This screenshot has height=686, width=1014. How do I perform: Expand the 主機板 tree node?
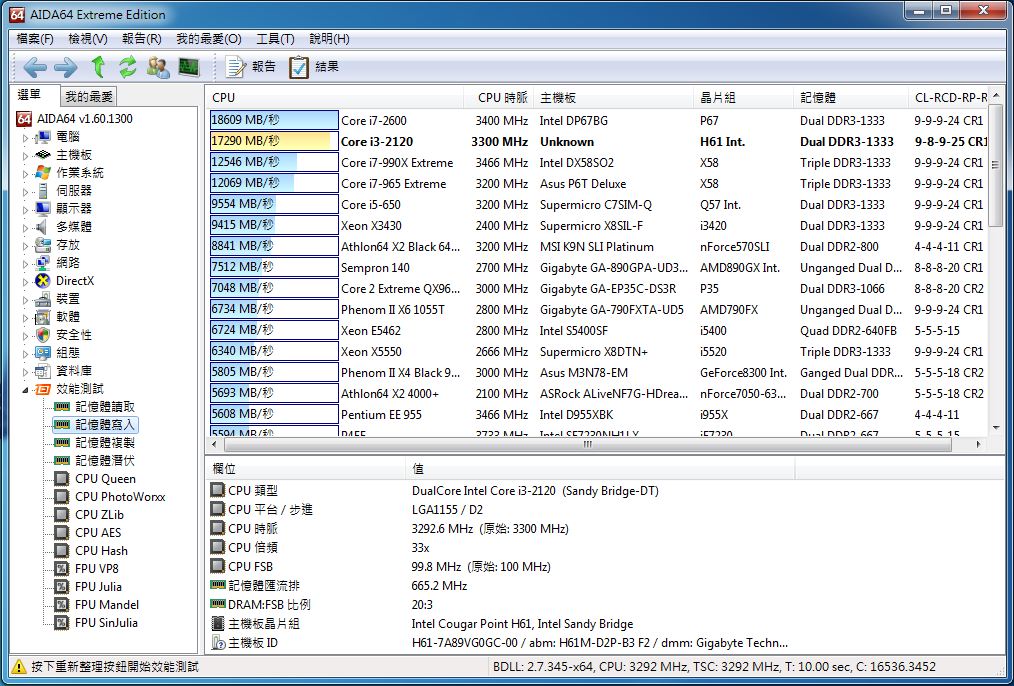coord(26,156)
